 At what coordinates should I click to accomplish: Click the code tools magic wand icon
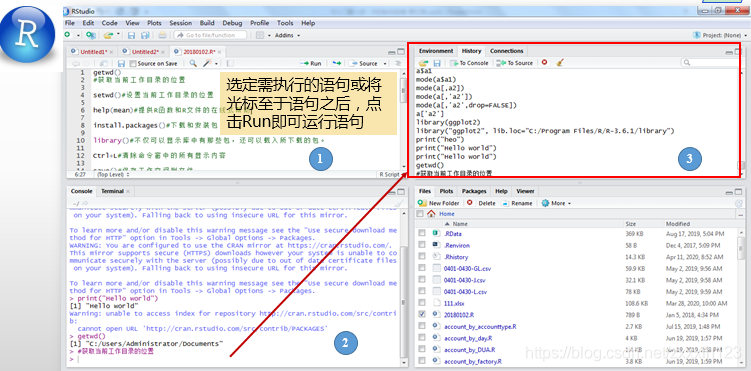[x=208, y=63]
